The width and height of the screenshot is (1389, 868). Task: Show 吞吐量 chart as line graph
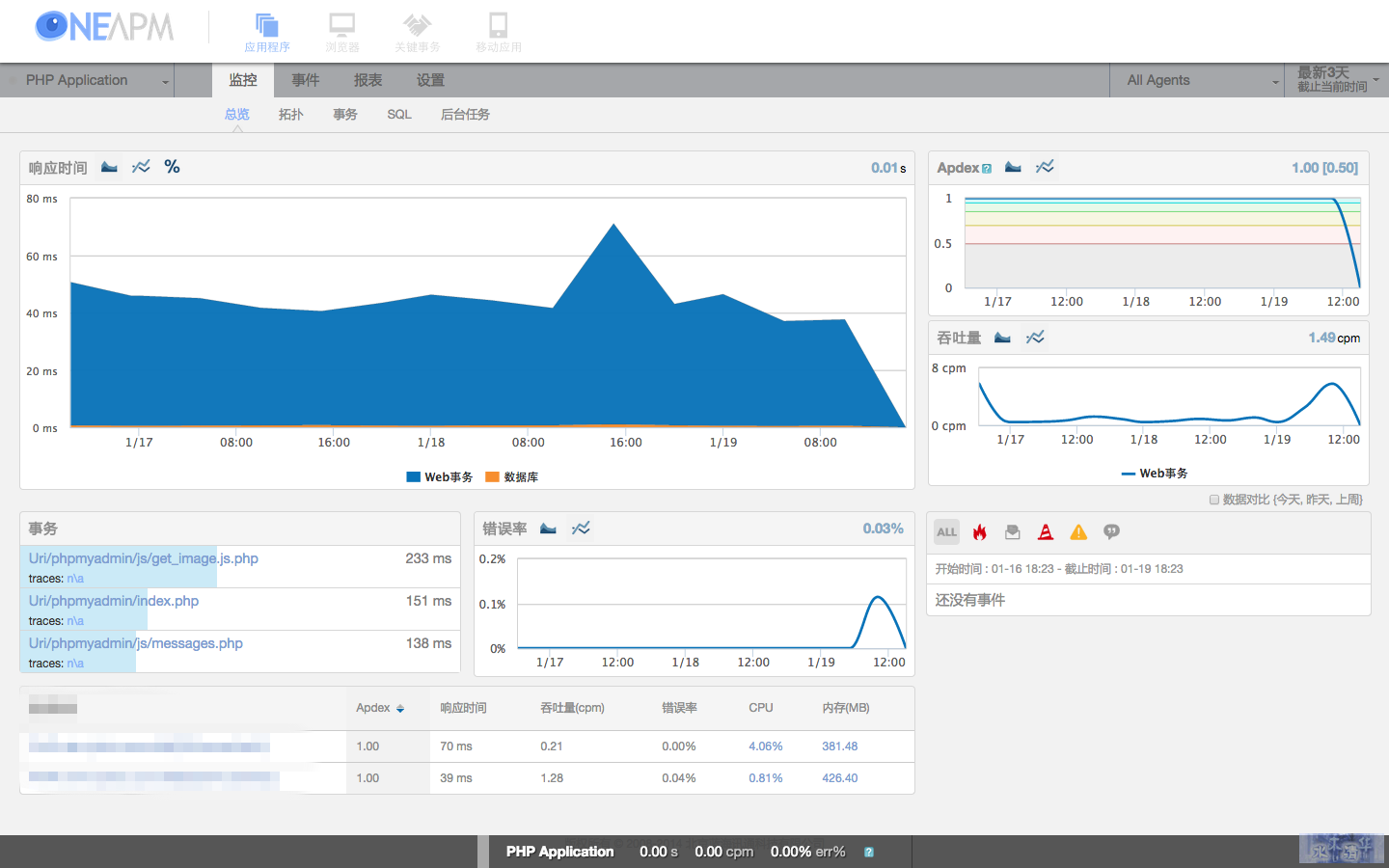(1035, 338)
